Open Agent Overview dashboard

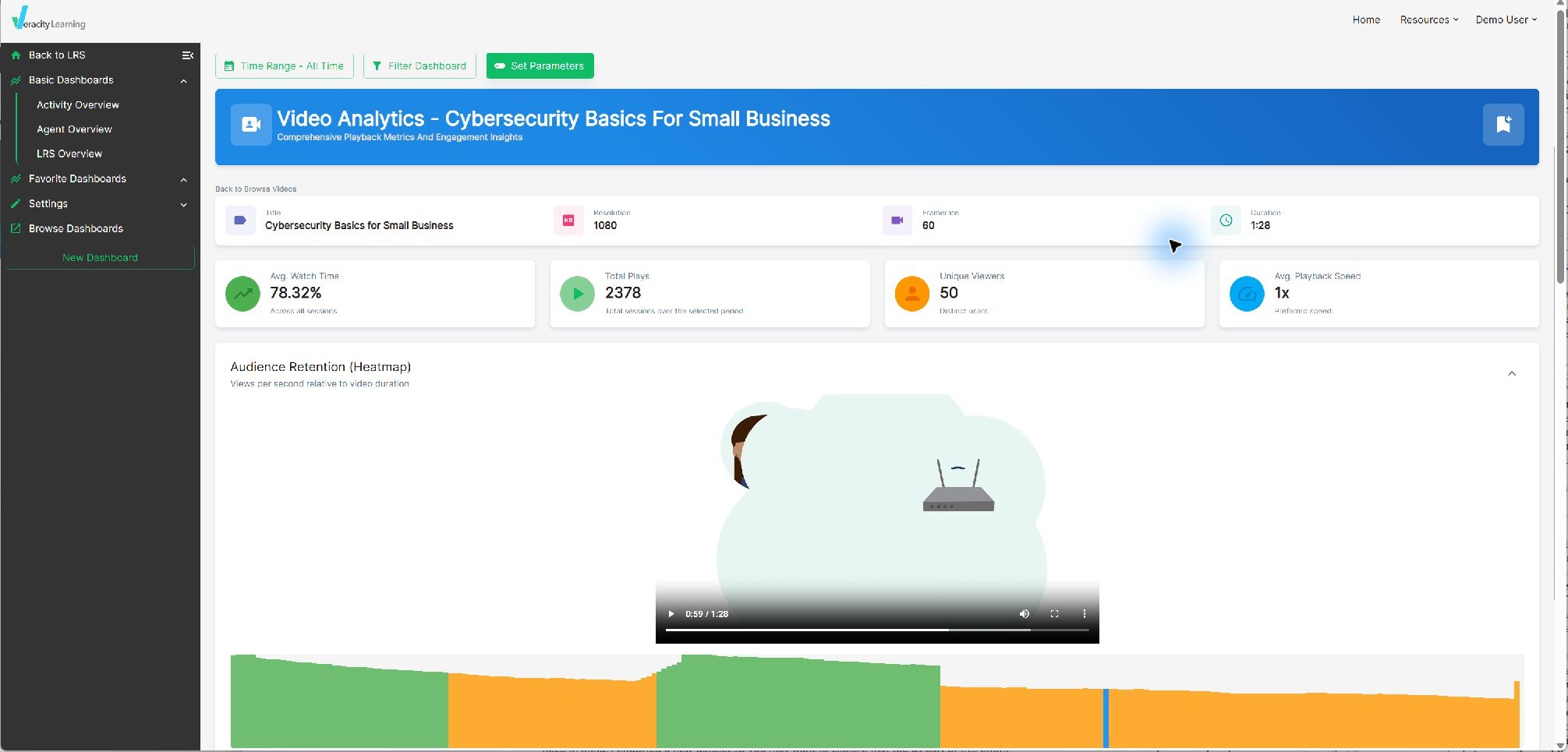coord(74,129)
